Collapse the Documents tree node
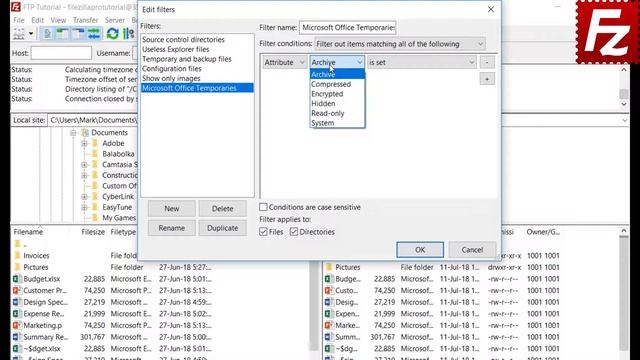 [73, 133]
